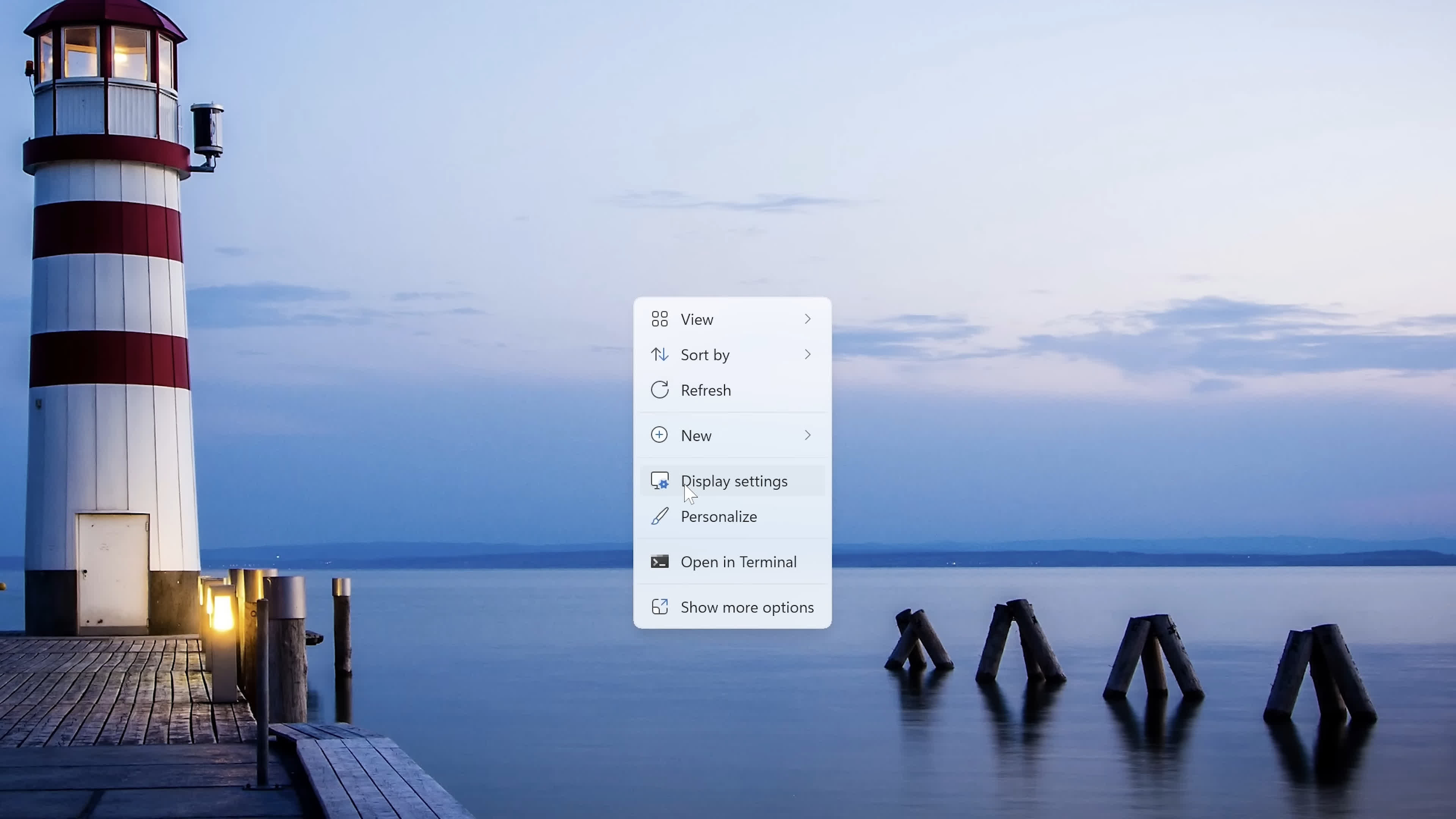Choose the New entry text
This screenshot has height=819, width=1456.
(x=697, y=436)
